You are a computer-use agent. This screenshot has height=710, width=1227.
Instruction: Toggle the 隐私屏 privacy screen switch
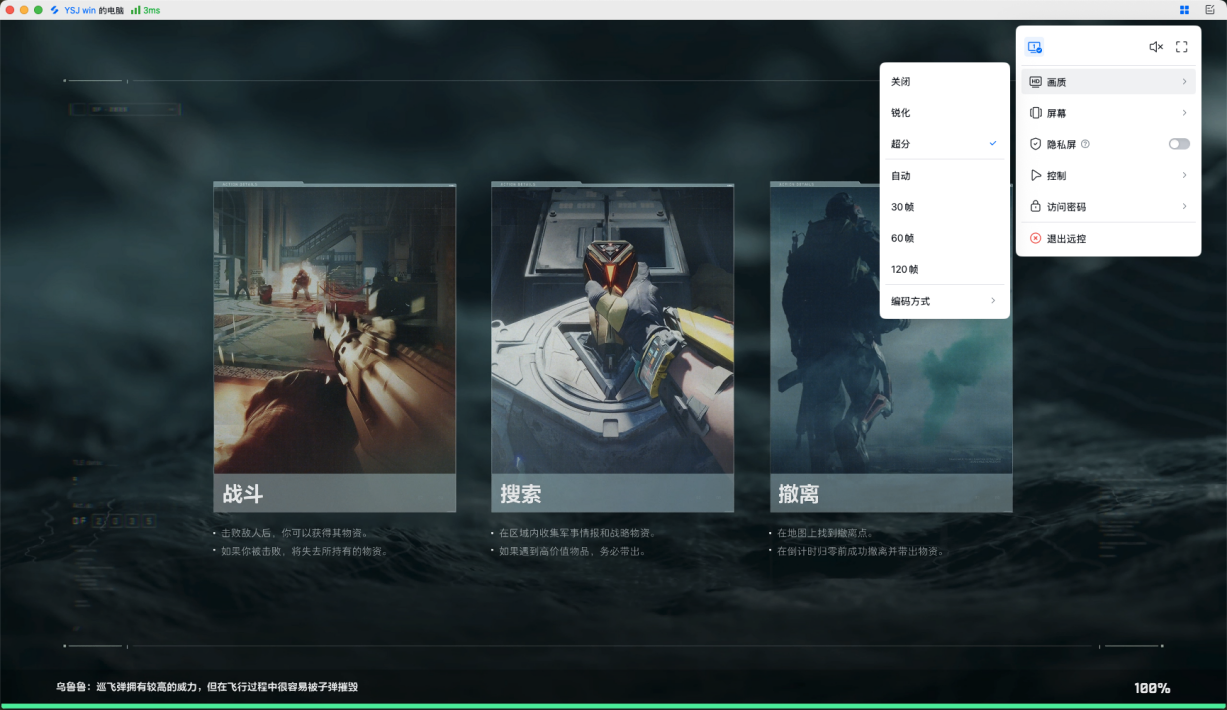click(x=1179, y=144)
